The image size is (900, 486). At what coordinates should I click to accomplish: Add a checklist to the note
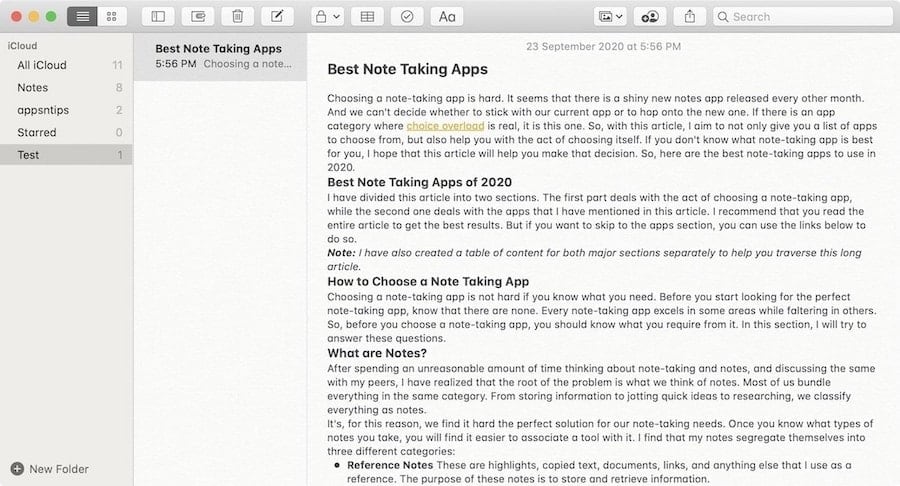406,16
